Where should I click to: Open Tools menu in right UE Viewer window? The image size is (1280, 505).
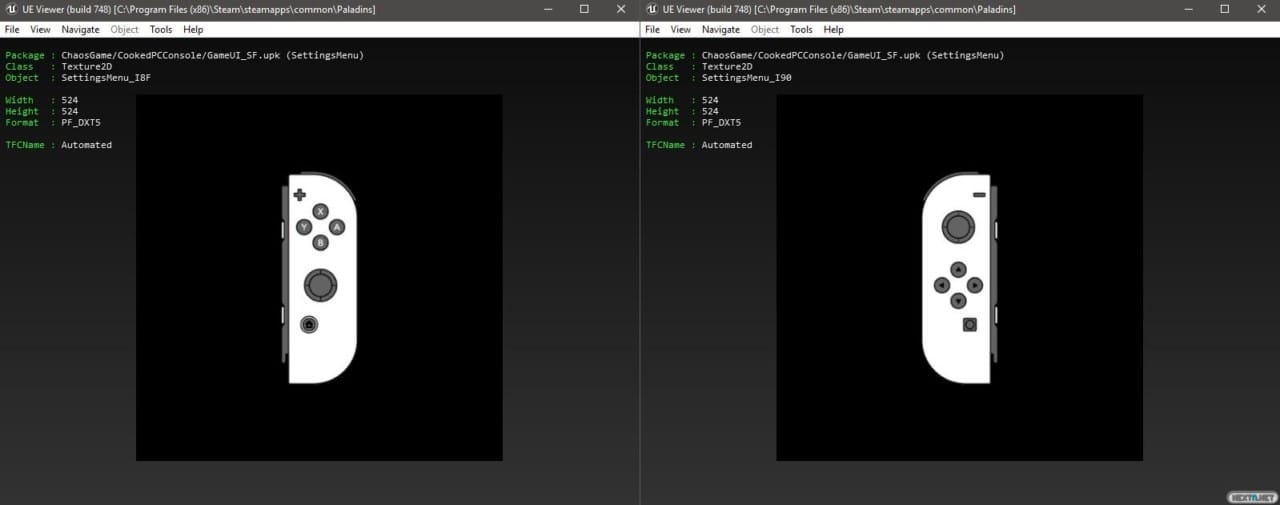pos(801,30)
